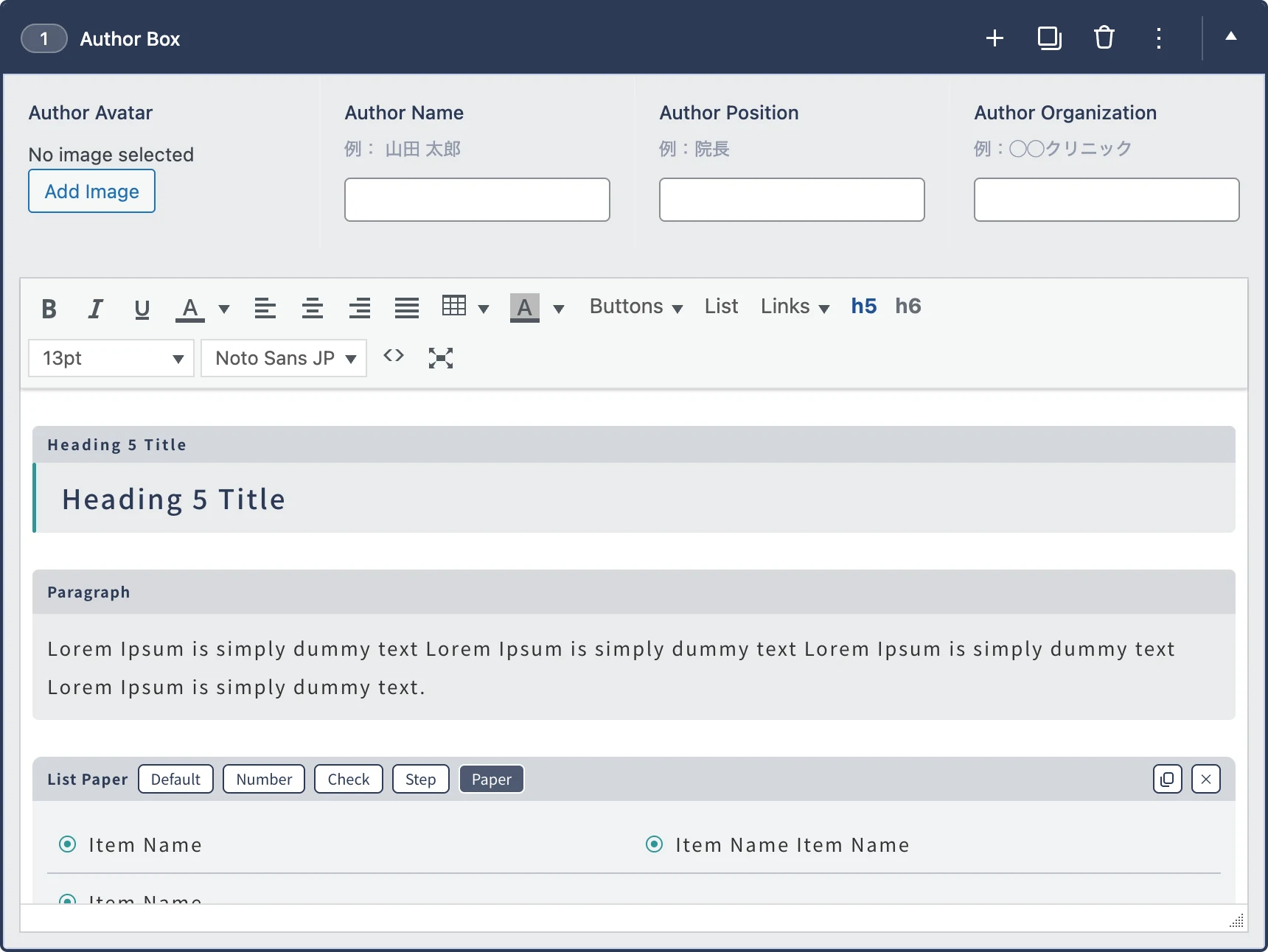Delete the Author Box with trash icon
The width and height of the screenshot is (1268, 952).
1104,38
